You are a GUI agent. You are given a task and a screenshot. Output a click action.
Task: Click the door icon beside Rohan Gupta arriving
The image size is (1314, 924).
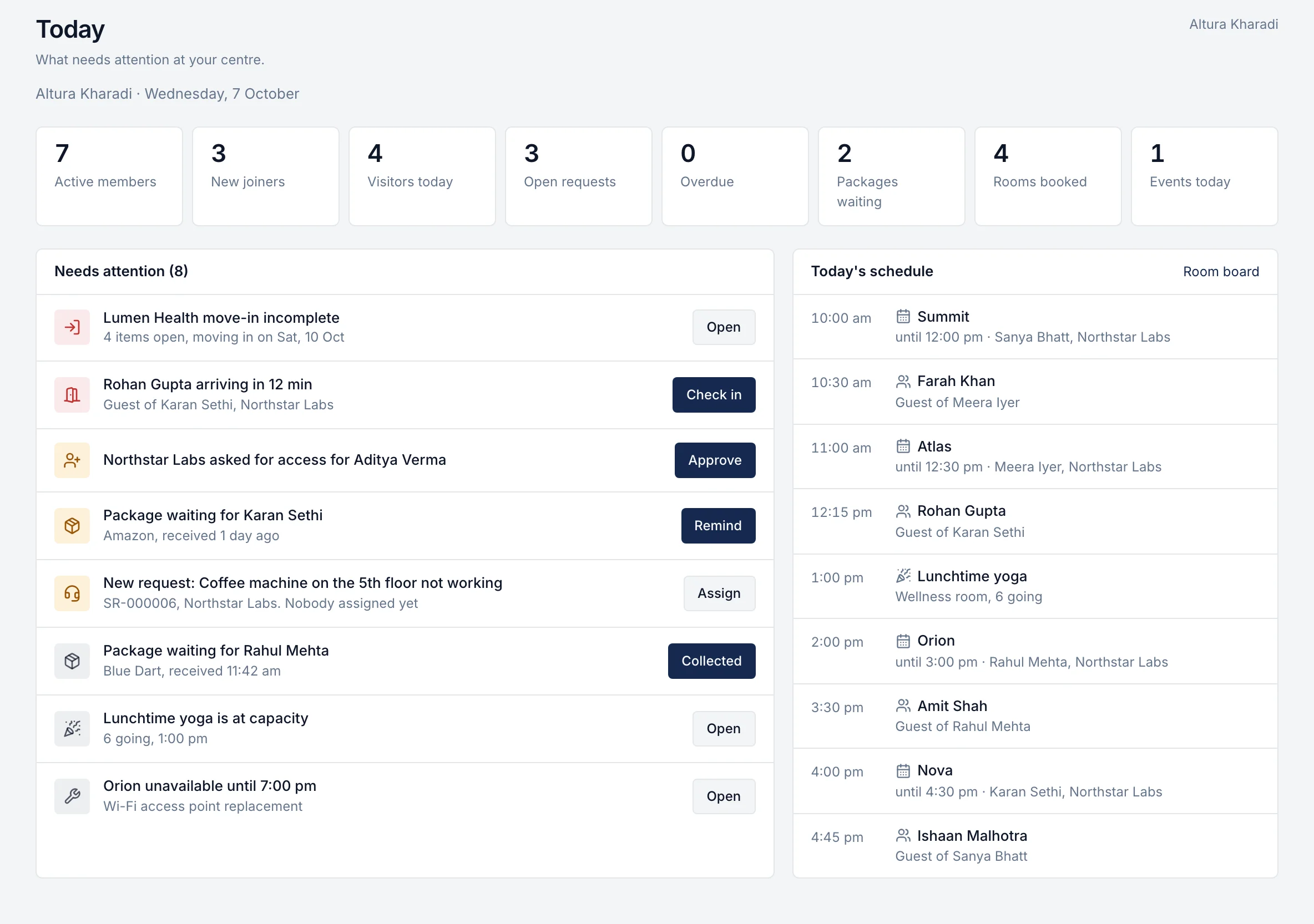pos(72,395)
